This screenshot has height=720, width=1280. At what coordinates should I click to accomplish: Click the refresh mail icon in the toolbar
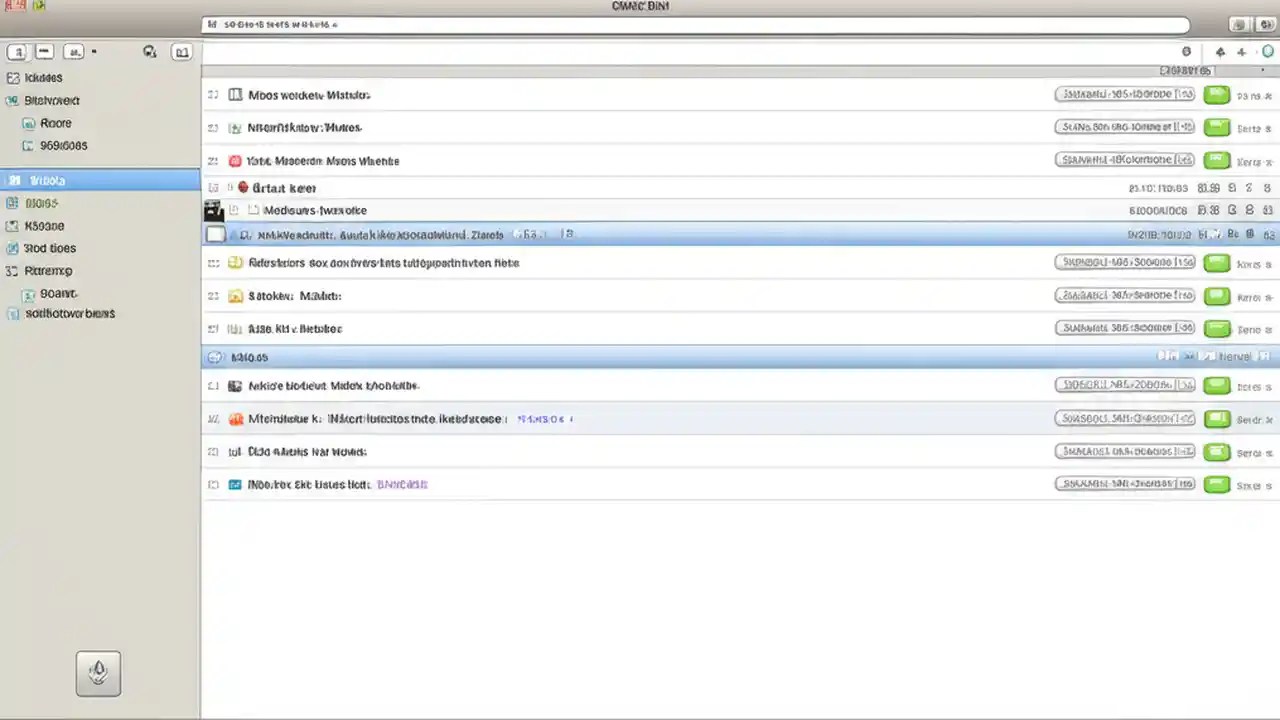pyautogui.click(x=149, y=52)
